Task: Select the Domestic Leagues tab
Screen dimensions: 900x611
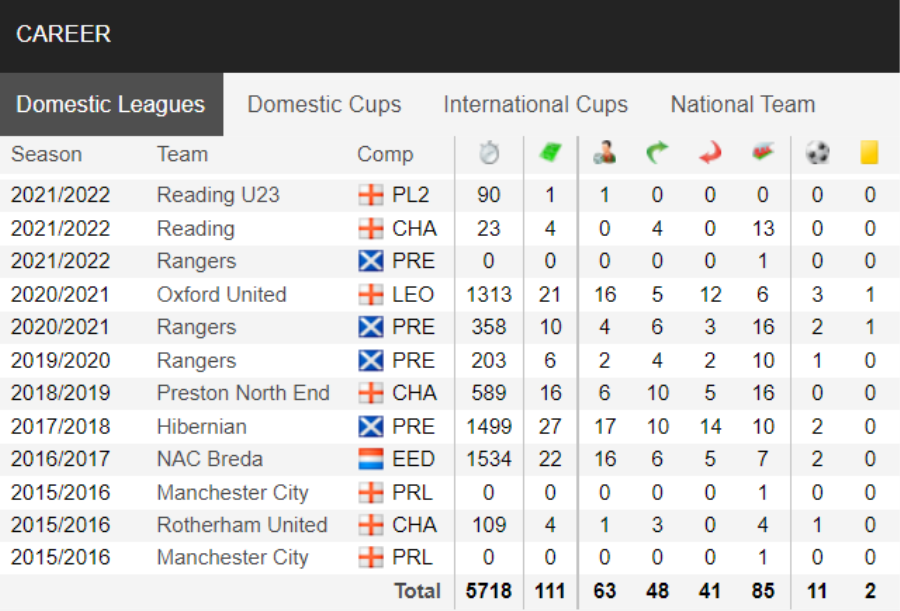Action: click(111, 105)
